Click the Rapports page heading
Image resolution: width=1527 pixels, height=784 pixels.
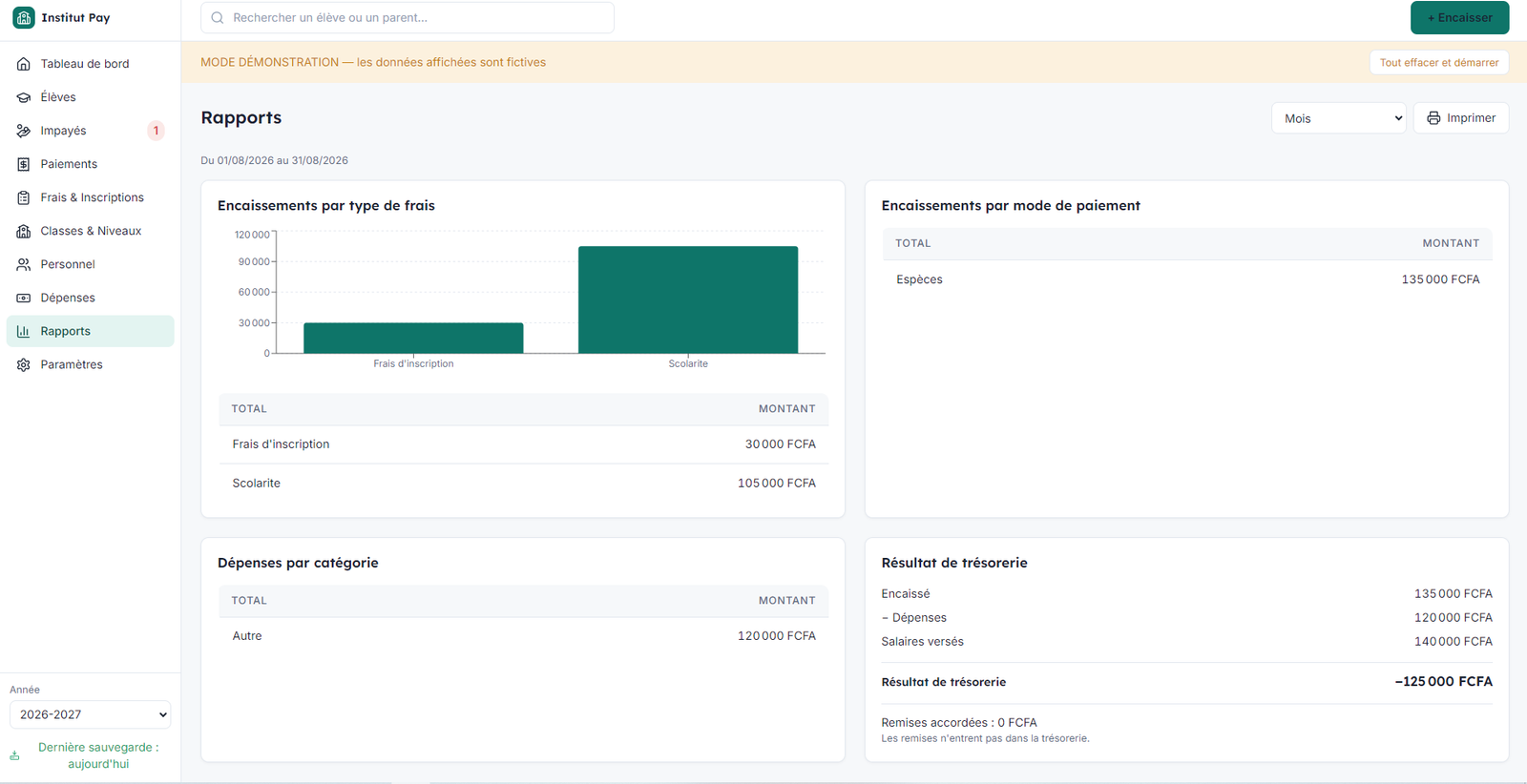[241, 117]
